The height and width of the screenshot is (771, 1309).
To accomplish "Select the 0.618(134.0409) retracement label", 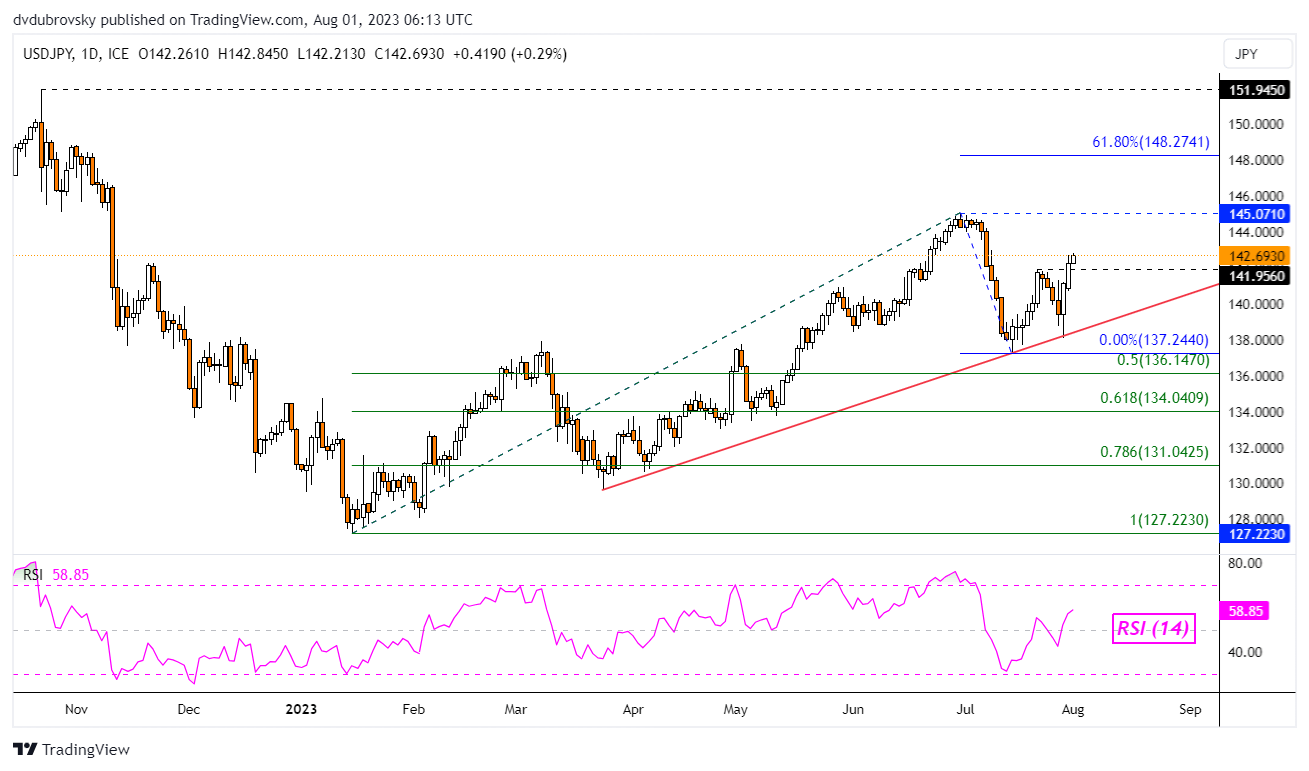I will click(x=1155, y=398).
